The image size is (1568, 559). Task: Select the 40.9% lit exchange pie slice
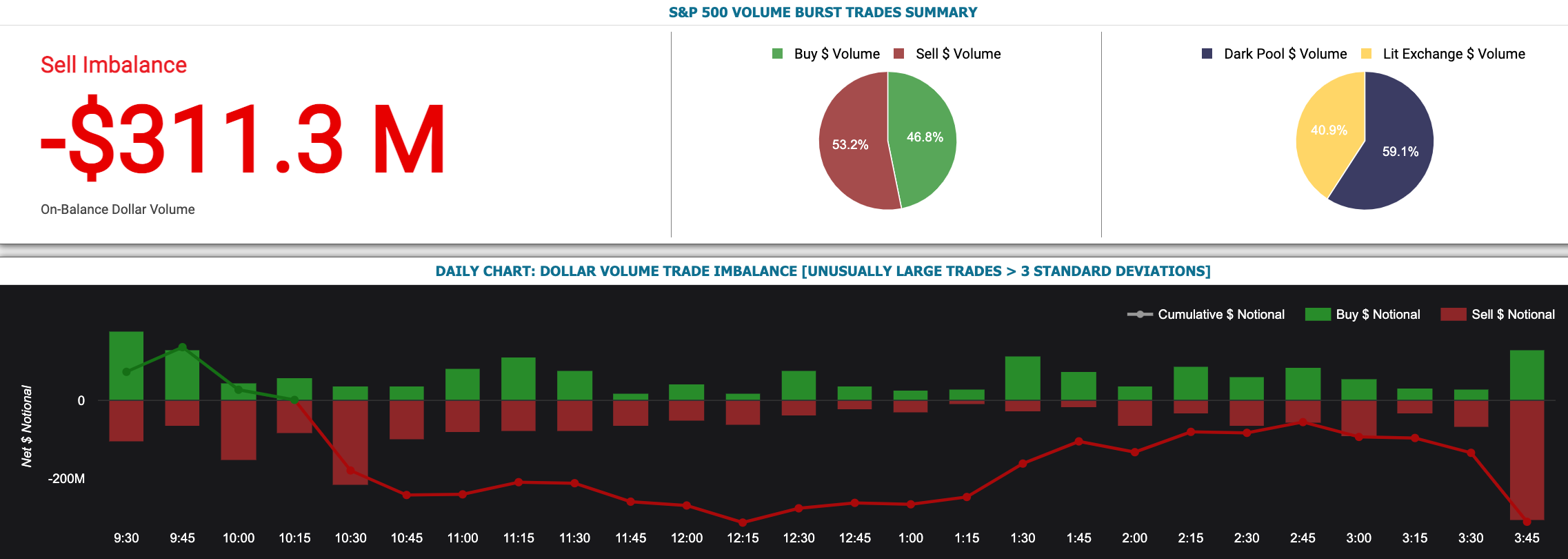1327,131
